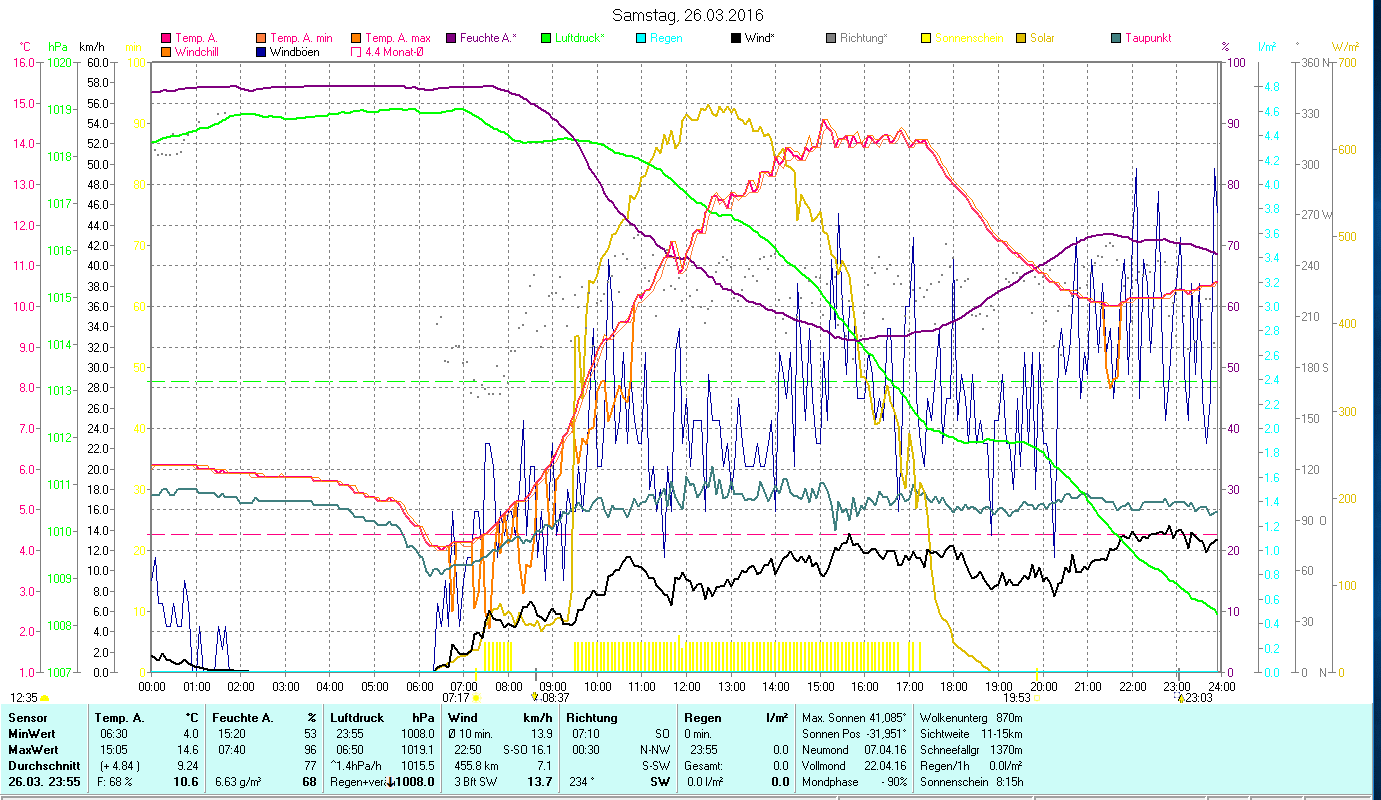Toggle the cyan Regen legend square

point(640,39)
